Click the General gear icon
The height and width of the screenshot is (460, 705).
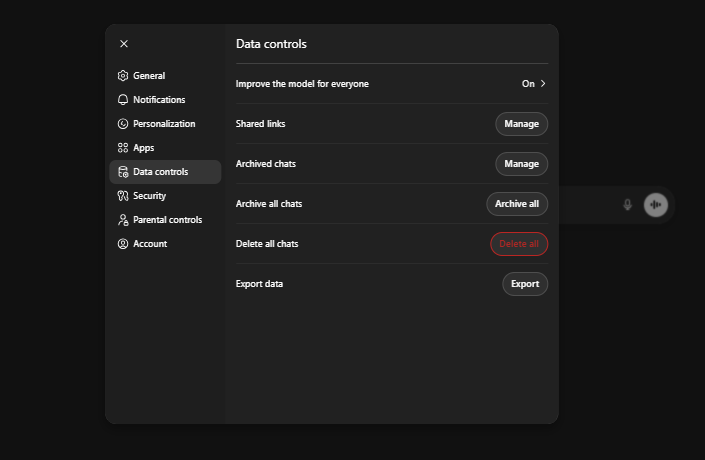(x=123, y=76)
